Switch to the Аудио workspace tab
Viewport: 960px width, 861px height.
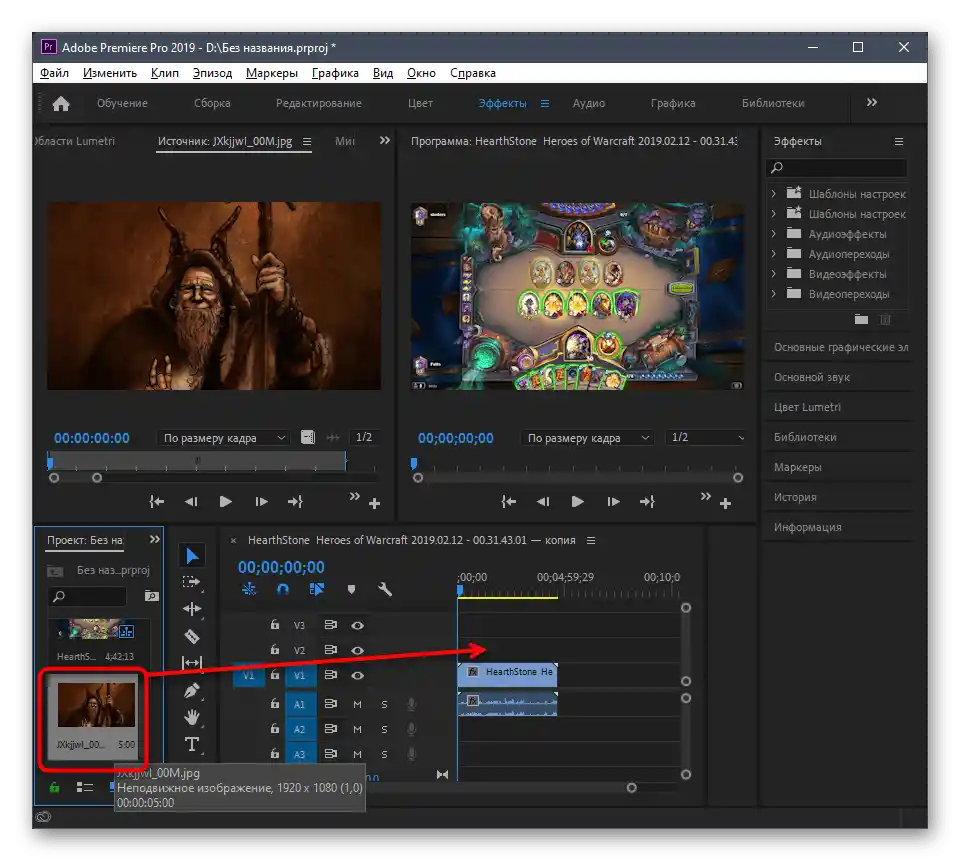(589, 103)
